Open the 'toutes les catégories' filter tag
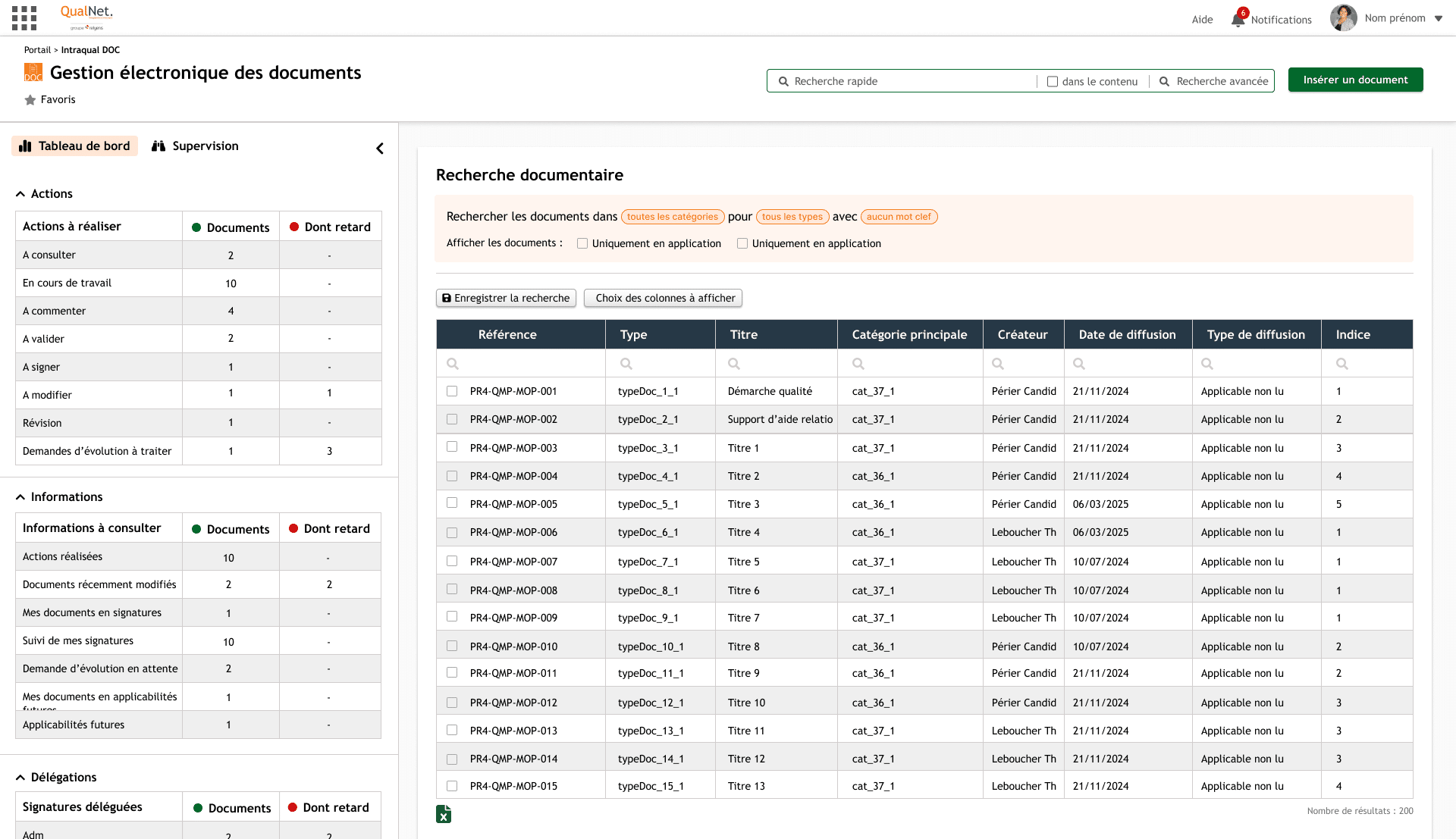 [x=673, y=218]
